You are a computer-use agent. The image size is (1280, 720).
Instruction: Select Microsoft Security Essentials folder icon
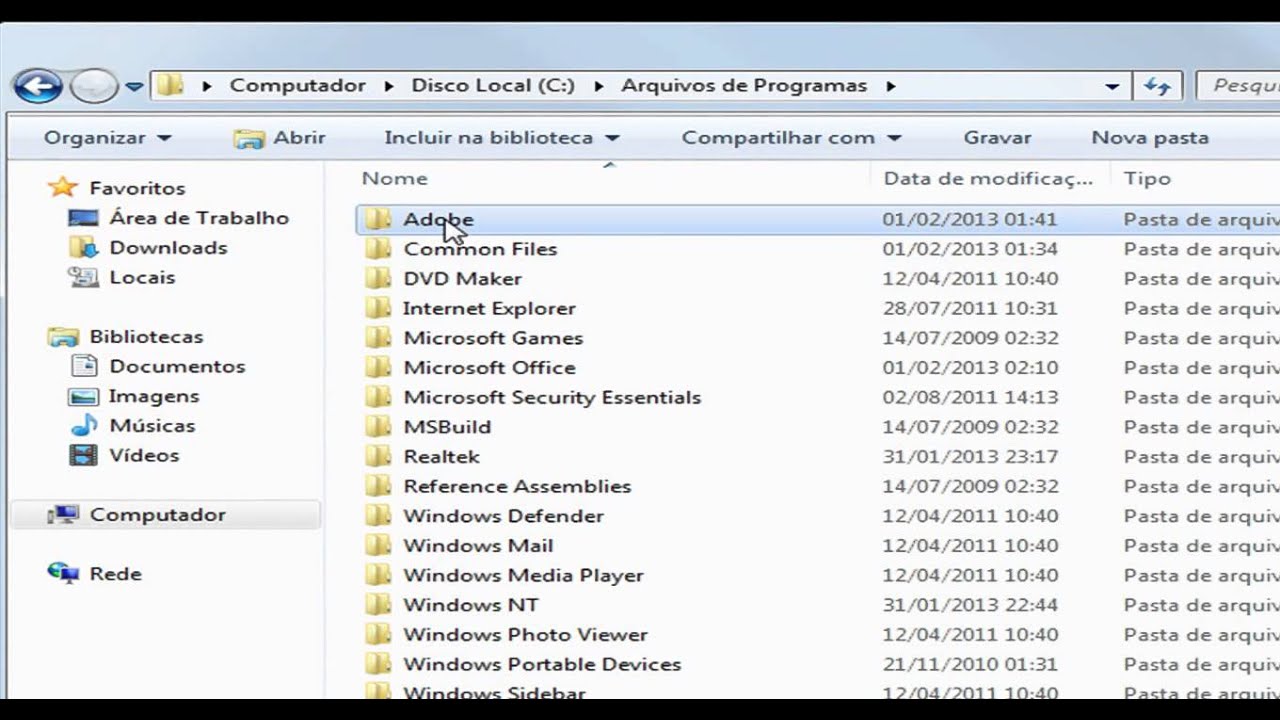coord(377,397)
